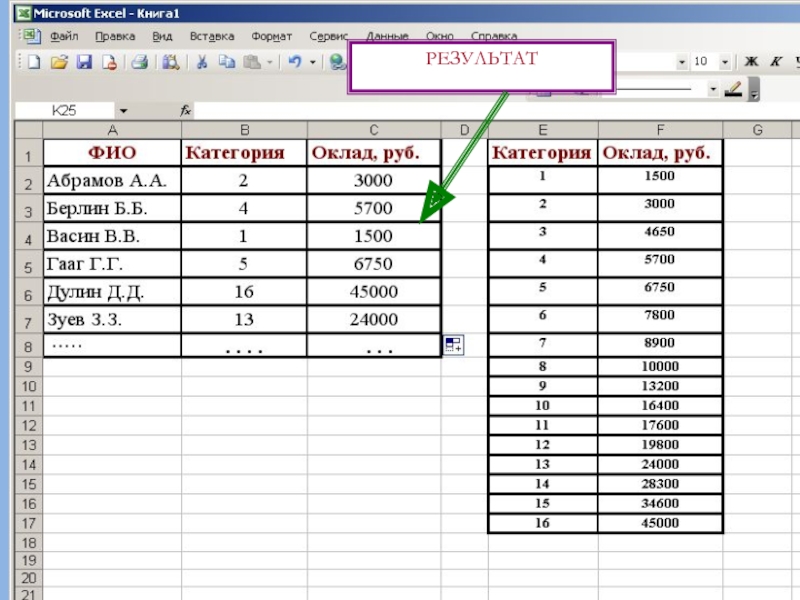Undo the last action

[294, 62]
